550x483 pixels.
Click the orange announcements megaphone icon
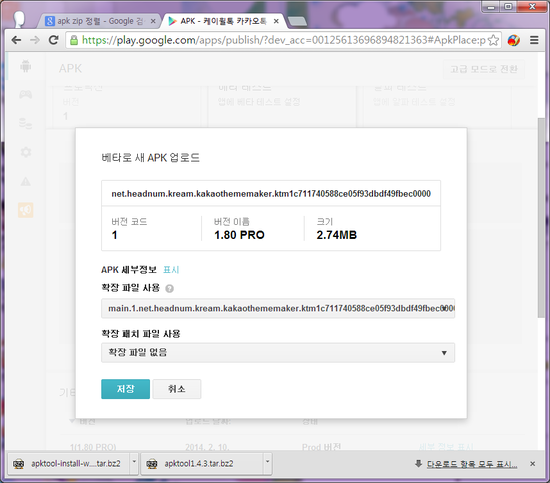(26, 210)
